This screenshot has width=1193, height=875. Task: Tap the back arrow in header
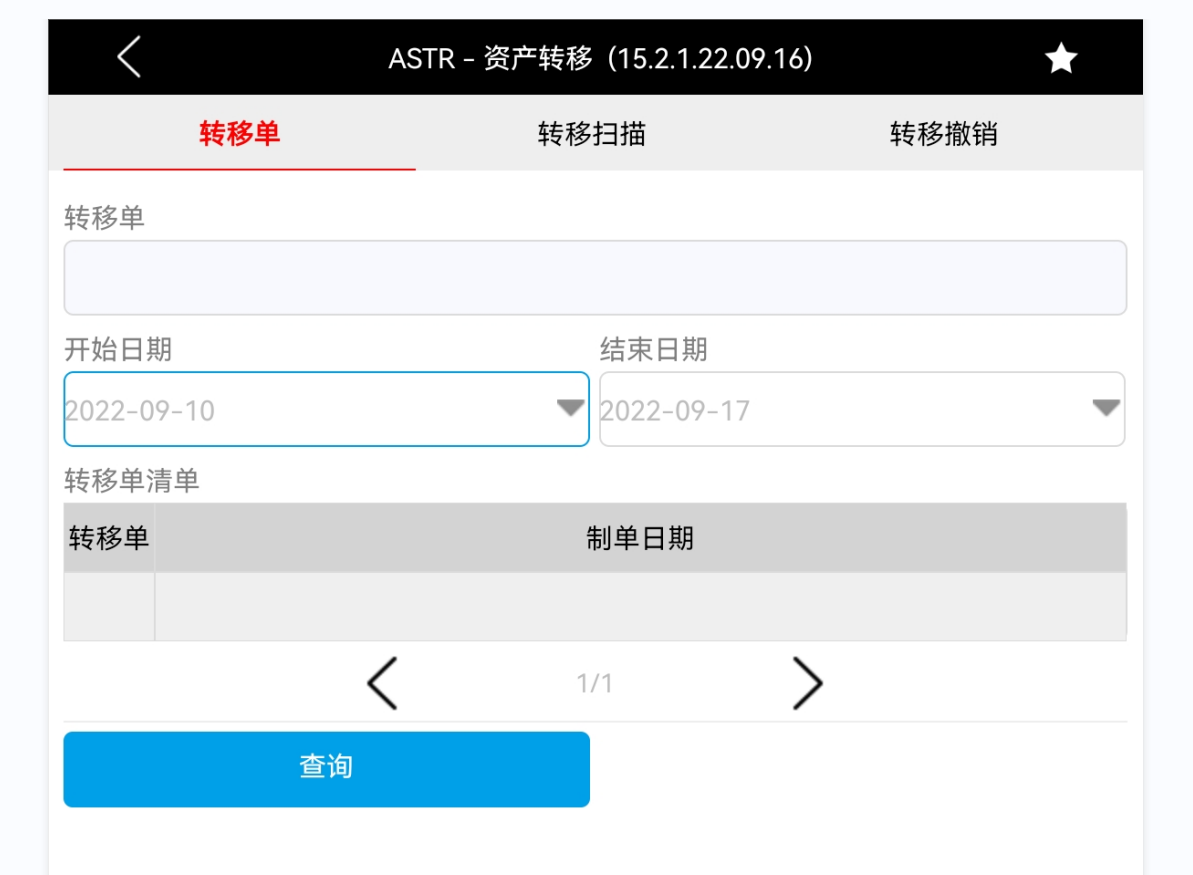click(x=129, y=57)
